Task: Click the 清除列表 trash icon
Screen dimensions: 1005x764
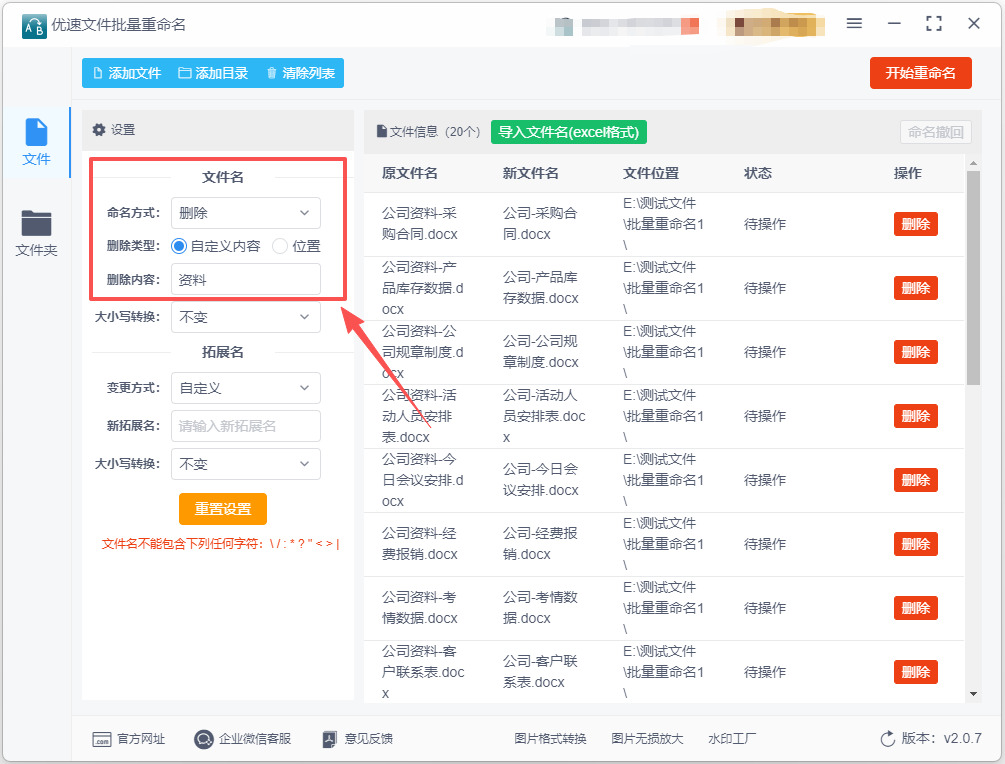Action: click(x=271, y=73)
